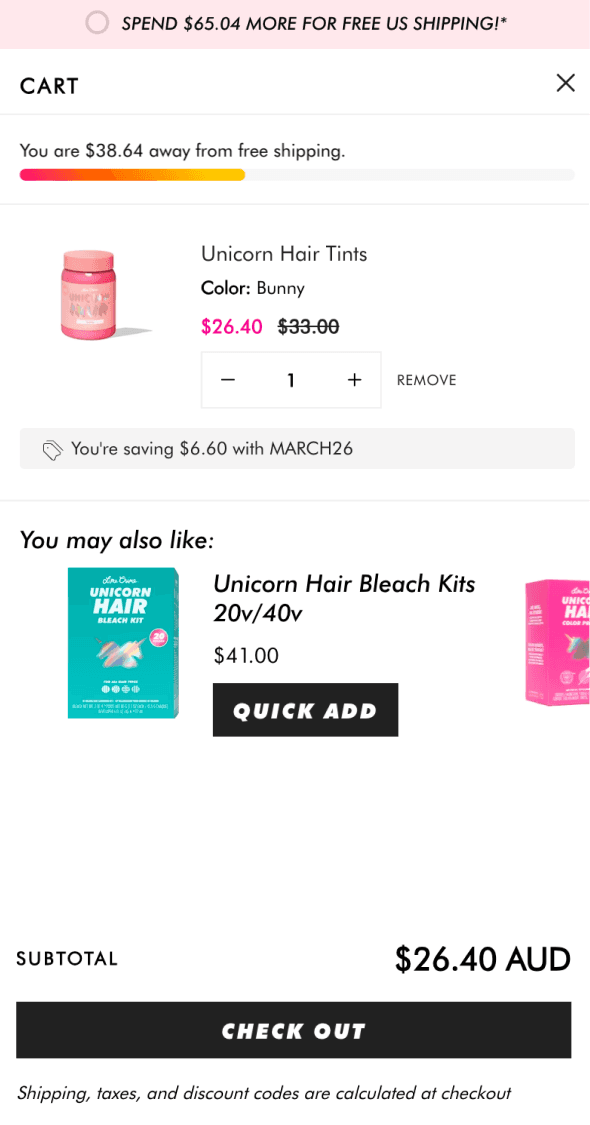
Task: Click the $26.40 AUD subtotal amount
Action: pos(482,958)
